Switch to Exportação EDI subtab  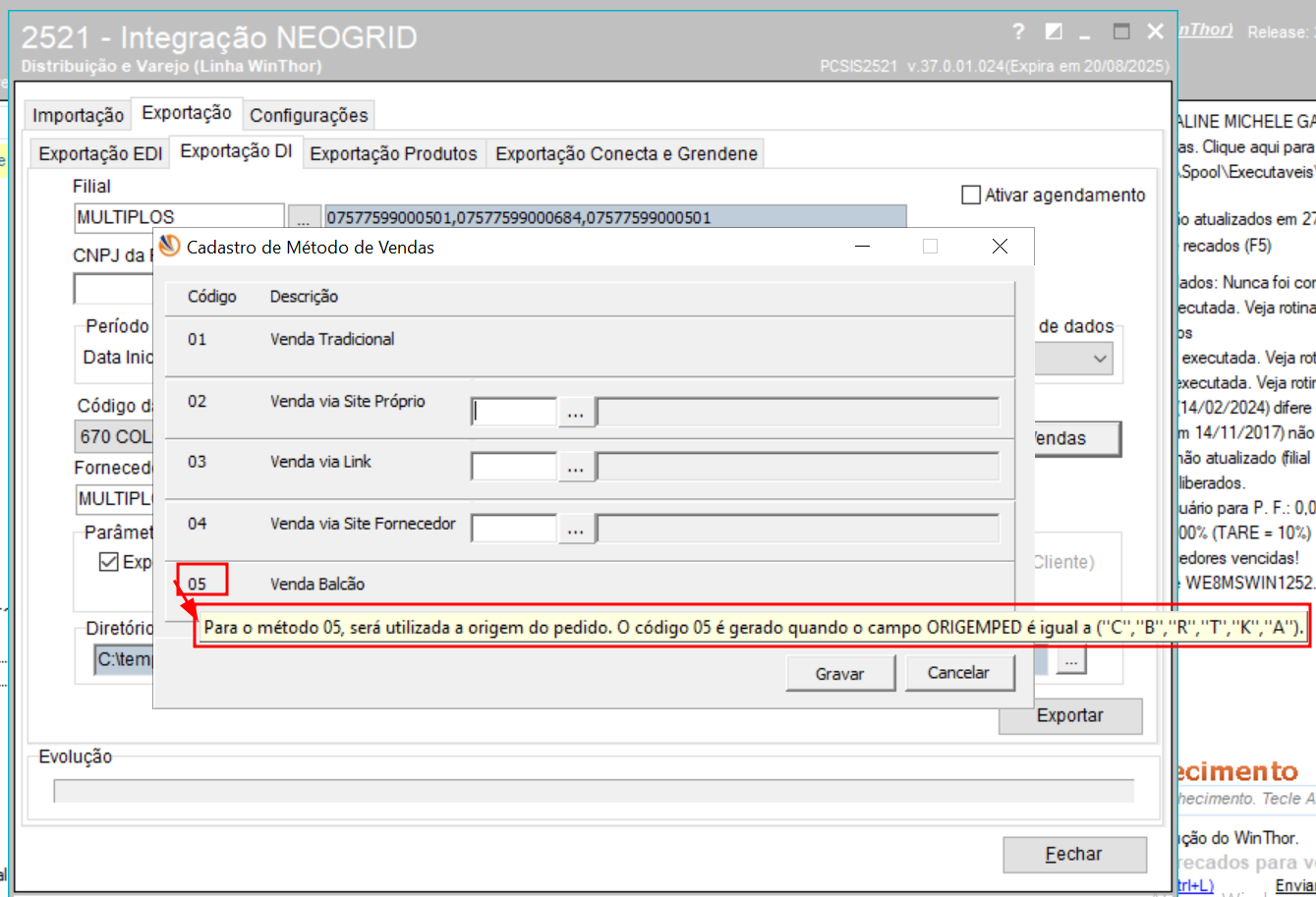[x=100, y=153]
